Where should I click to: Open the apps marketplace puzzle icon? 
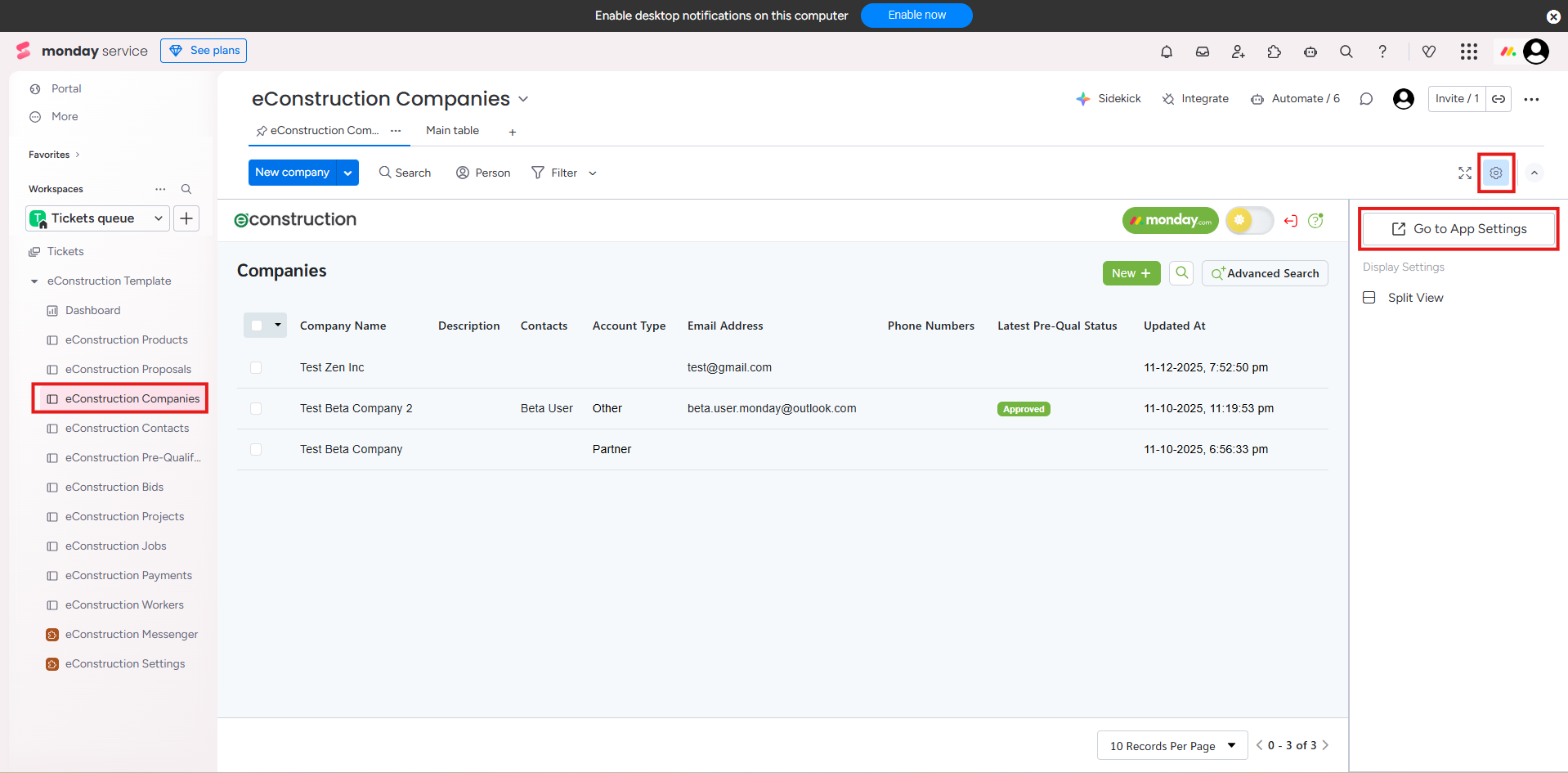click(x=1275, y=52)
